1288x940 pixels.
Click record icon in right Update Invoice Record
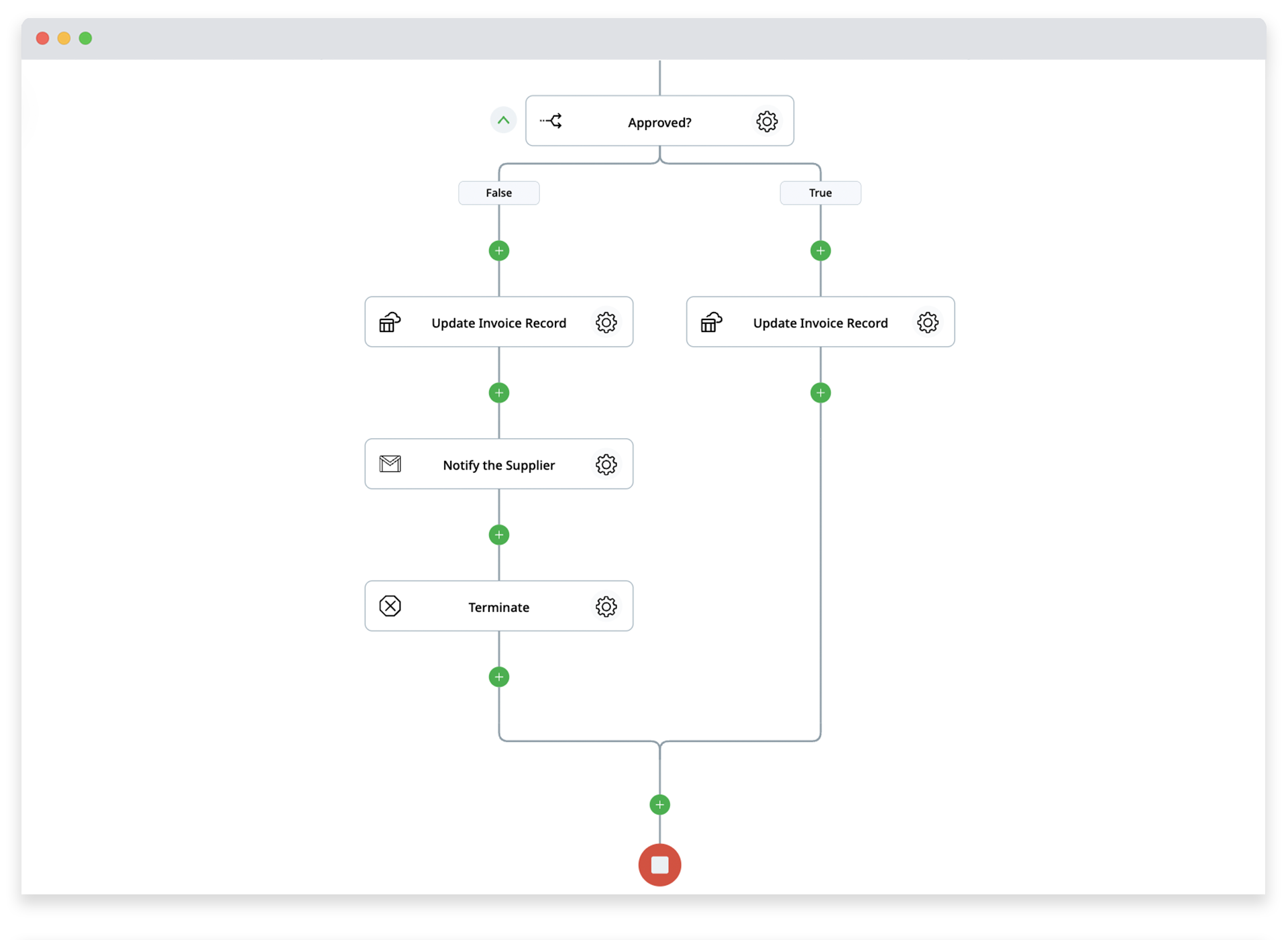point(711,323)
